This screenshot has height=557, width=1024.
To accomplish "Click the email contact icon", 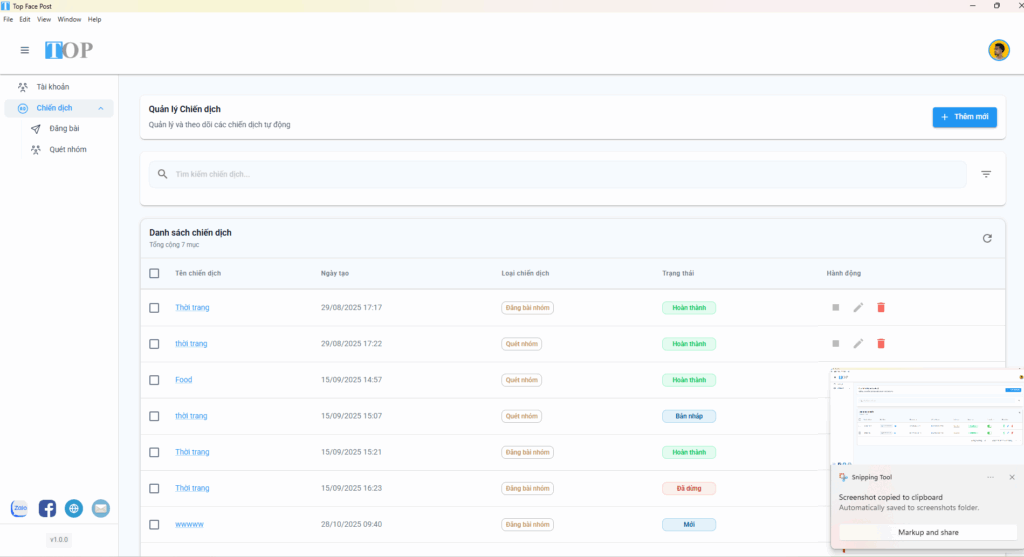I will coord(101,508).
